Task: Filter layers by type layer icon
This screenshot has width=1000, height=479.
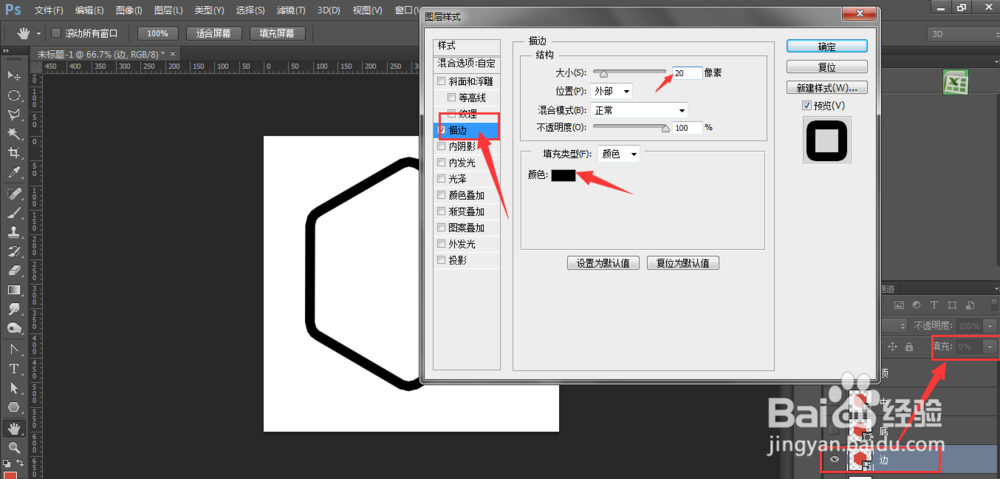Action: pos(934,305)
